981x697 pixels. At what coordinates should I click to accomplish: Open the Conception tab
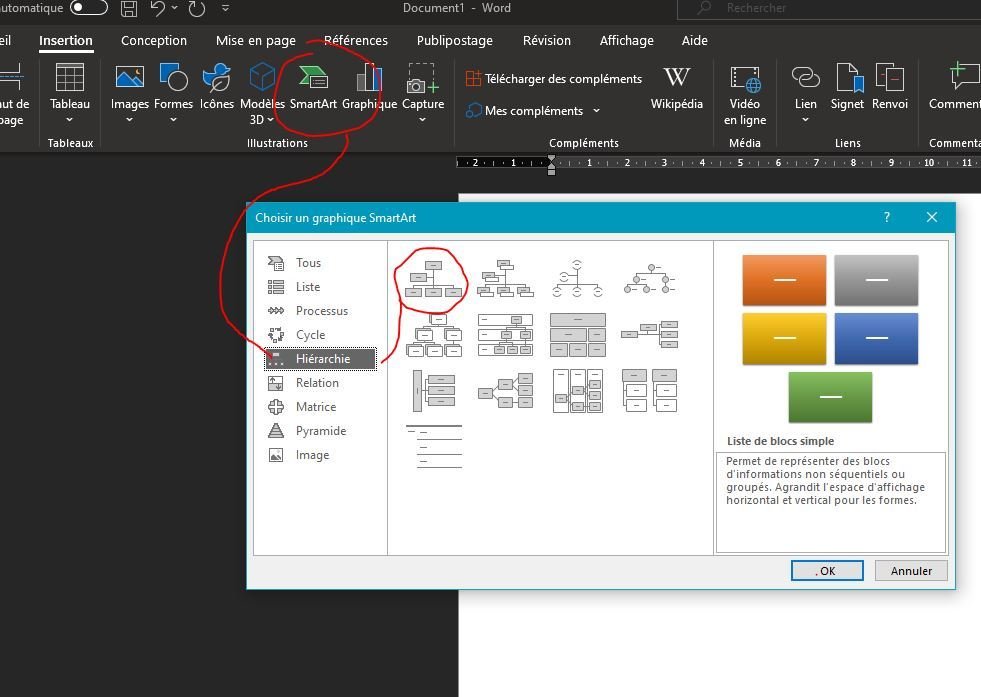[x=154, y=41]
